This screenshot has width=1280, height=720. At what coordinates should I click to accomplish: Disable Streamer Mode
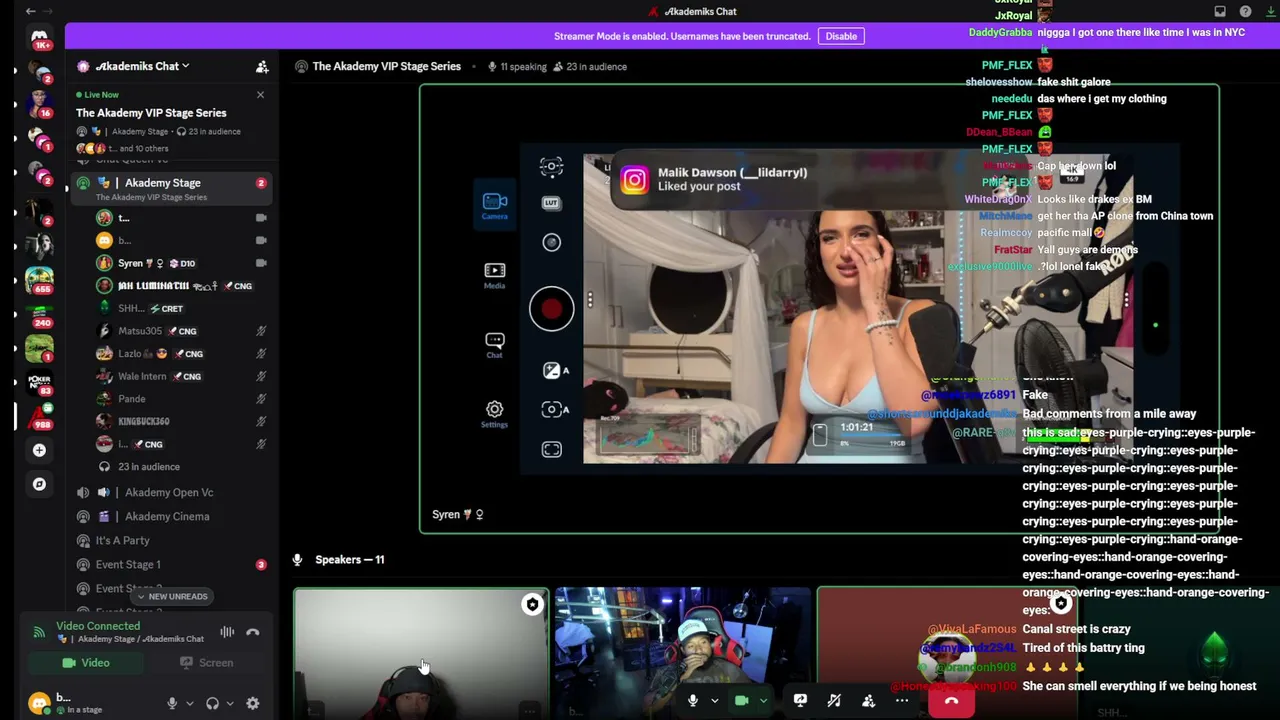point(841,36)
